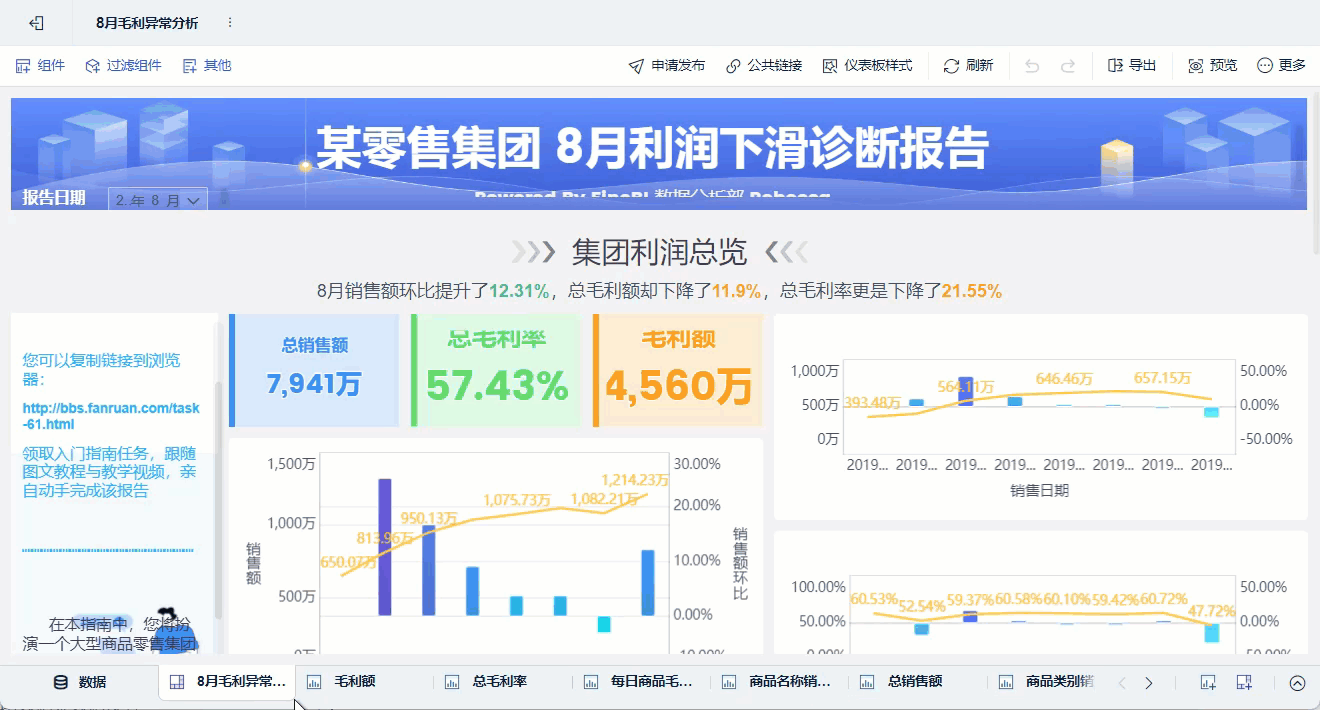Click the orange 21.55% value
1320x710 pixels.
[972, 291]
